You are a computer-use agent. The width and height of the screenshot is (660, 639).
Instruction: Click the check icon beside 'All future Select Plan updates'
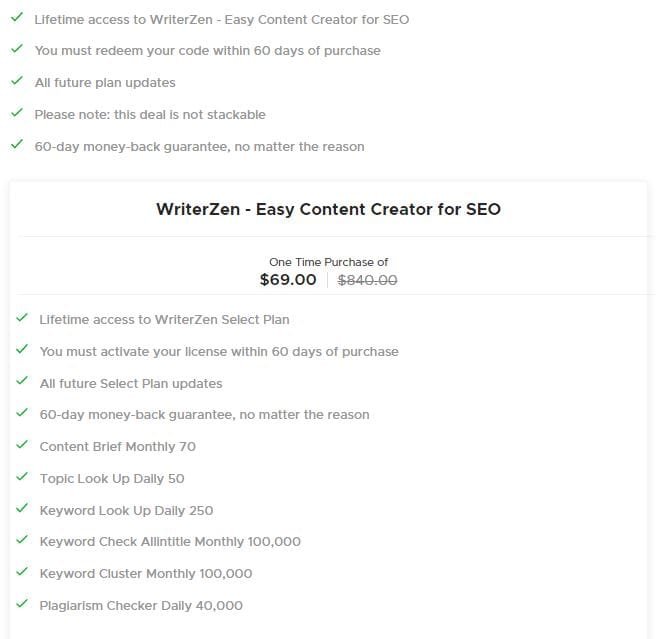(21, 382)
